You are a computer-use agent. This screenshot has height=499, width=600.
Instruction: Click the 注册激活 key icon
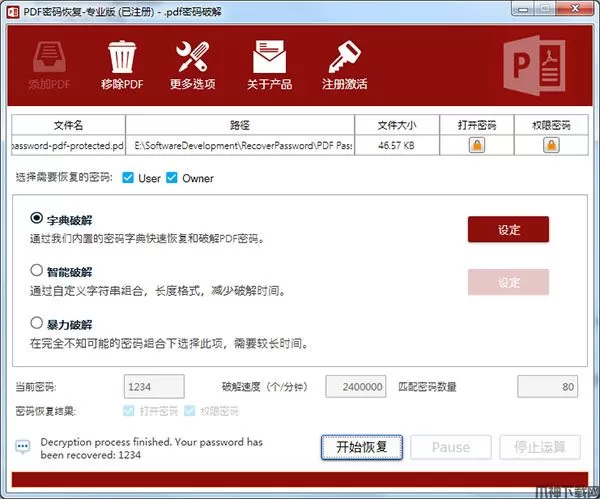coord(344,56)
